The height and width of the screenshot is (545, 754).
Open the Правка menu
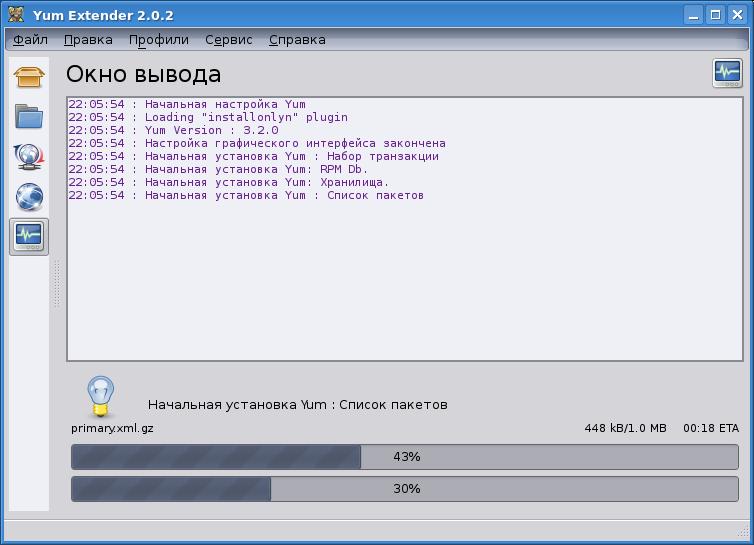(88, 39)
